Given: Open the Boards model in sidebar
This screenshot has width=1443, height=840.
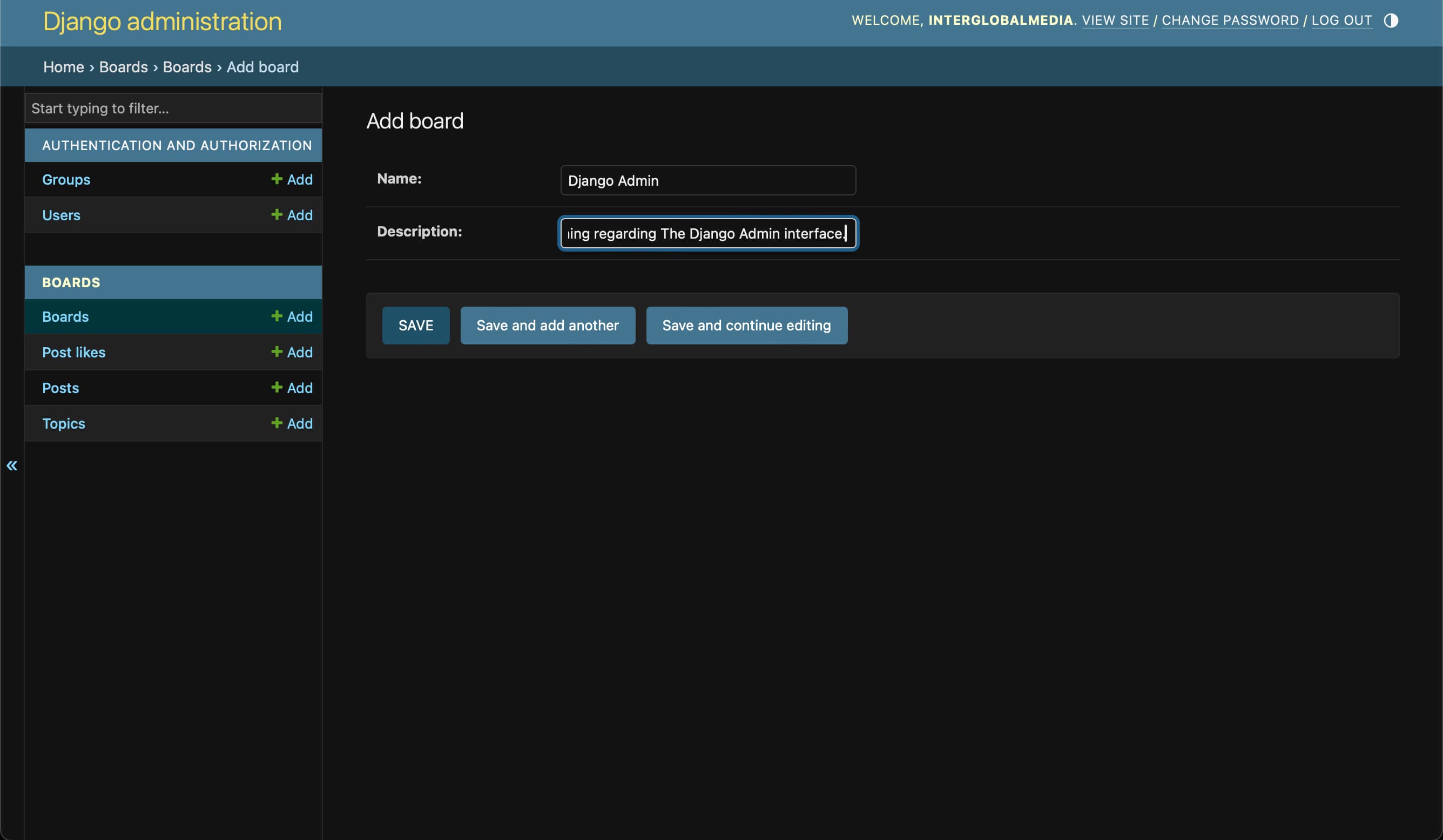Looking at the screenshot, I should [65, 317].
